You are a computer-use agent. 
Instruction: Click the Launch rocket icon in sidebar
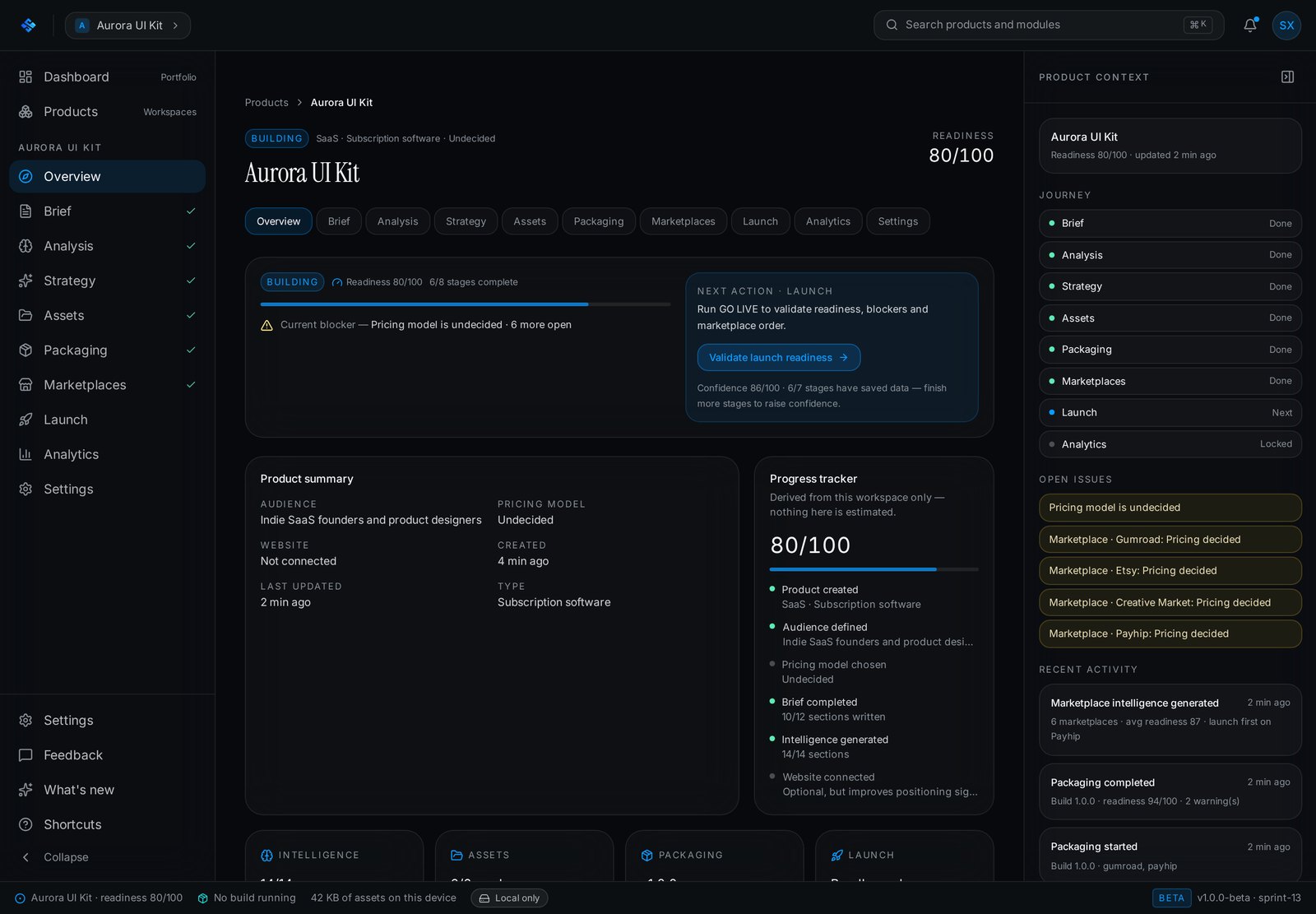(x=25, y=420)
